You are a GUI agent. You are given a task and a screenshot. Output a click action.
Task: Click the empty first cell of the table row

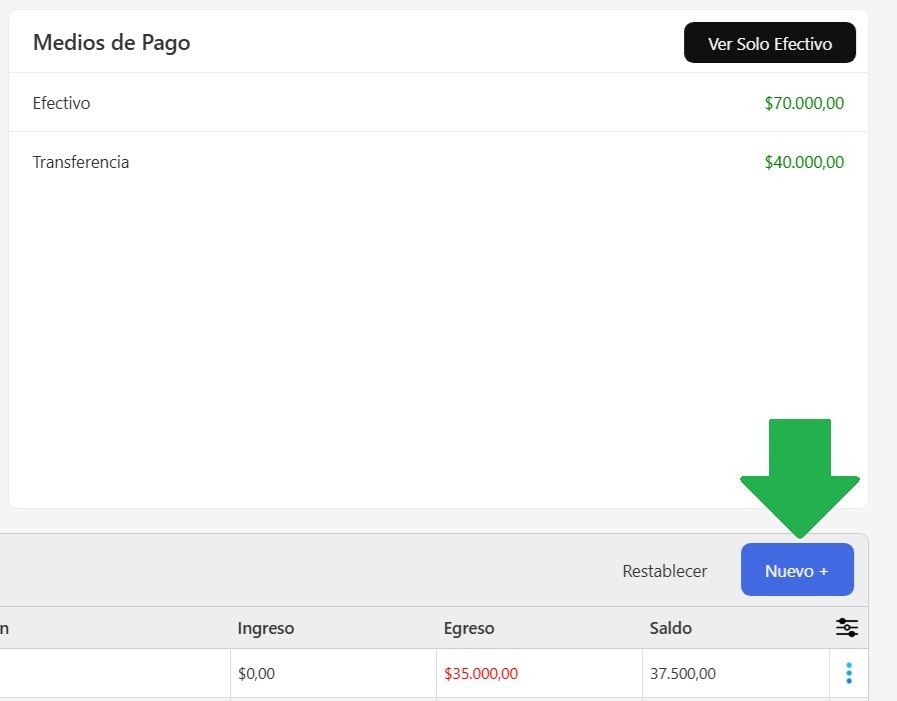coord(110,674)
